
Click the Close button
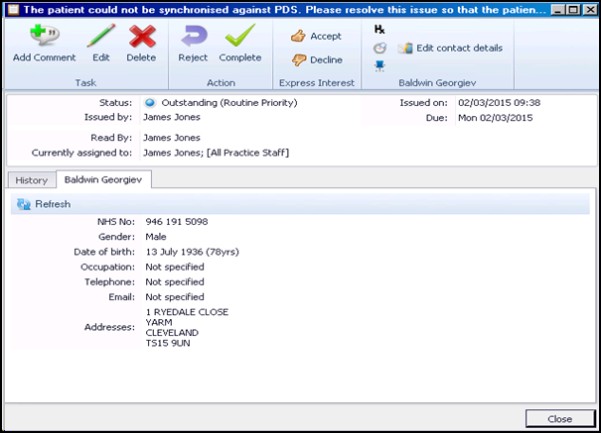pos(559,418)
